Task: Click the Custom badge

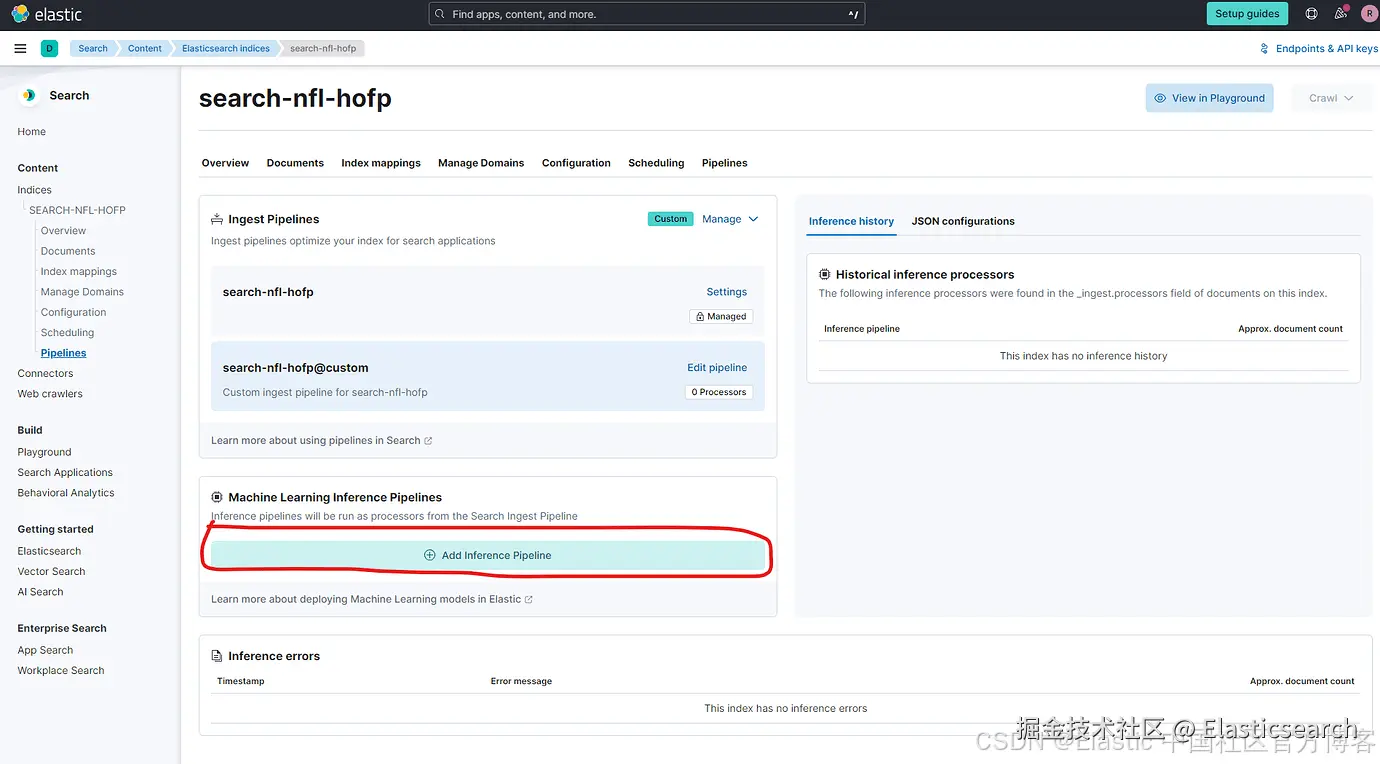Action: pos(671,219)
